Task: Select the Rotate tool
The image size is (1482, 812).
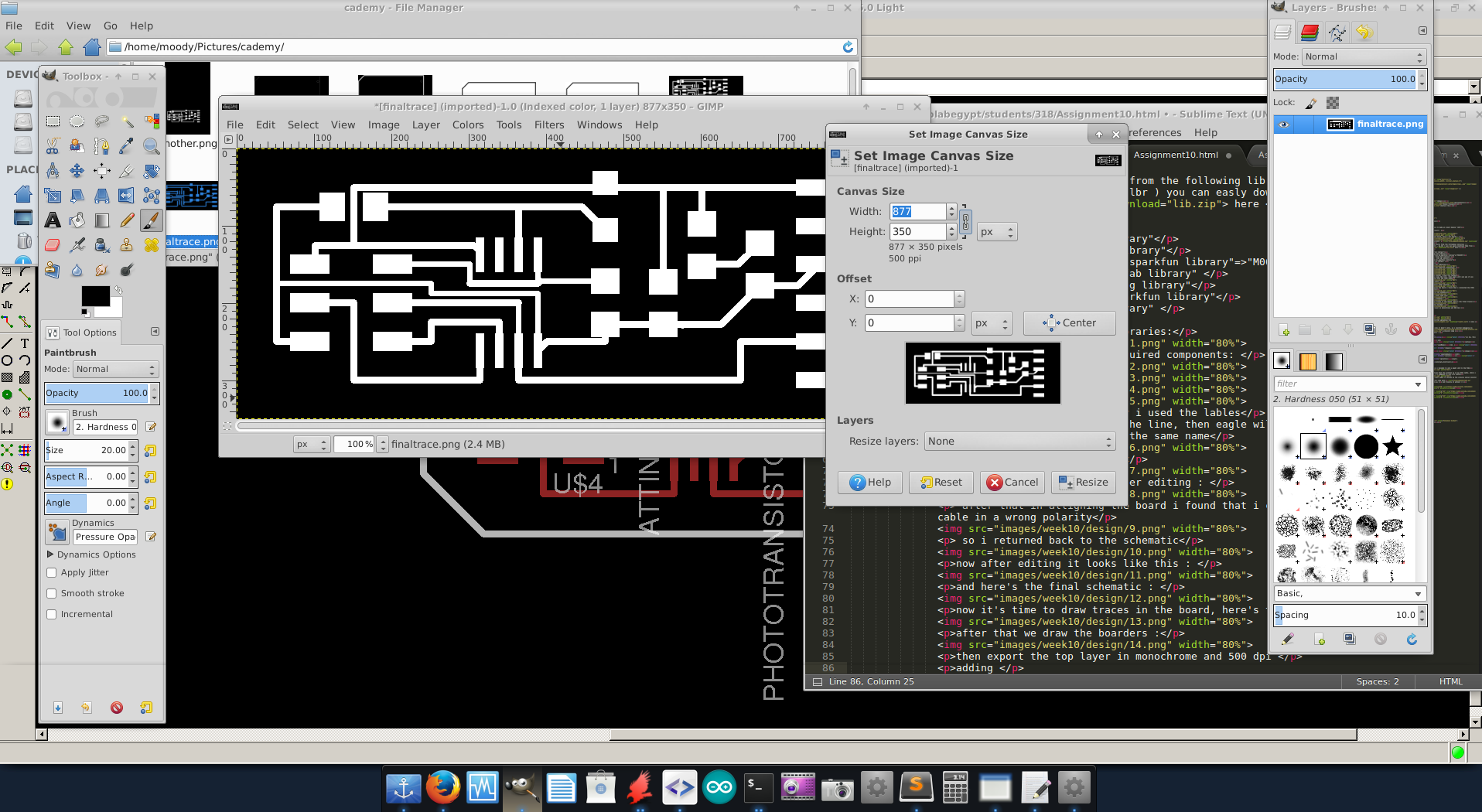Action: coord(152,171)
